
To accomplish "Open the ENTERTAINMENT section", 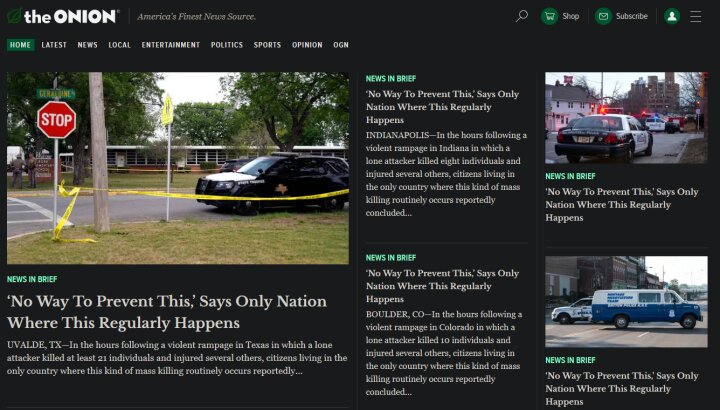I will (x=171, y=45).
